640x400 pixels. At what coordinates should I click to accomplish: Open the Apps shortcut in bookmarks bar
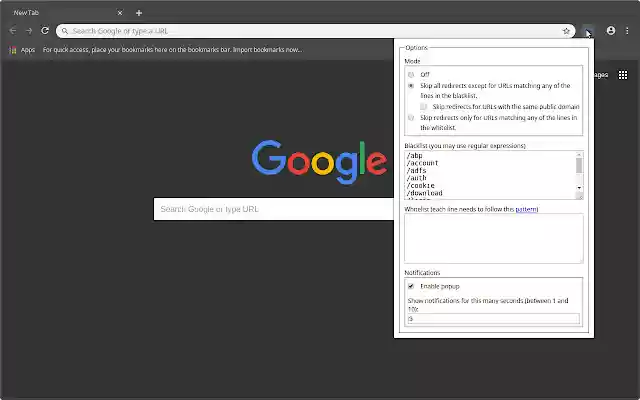click(22, 50)
